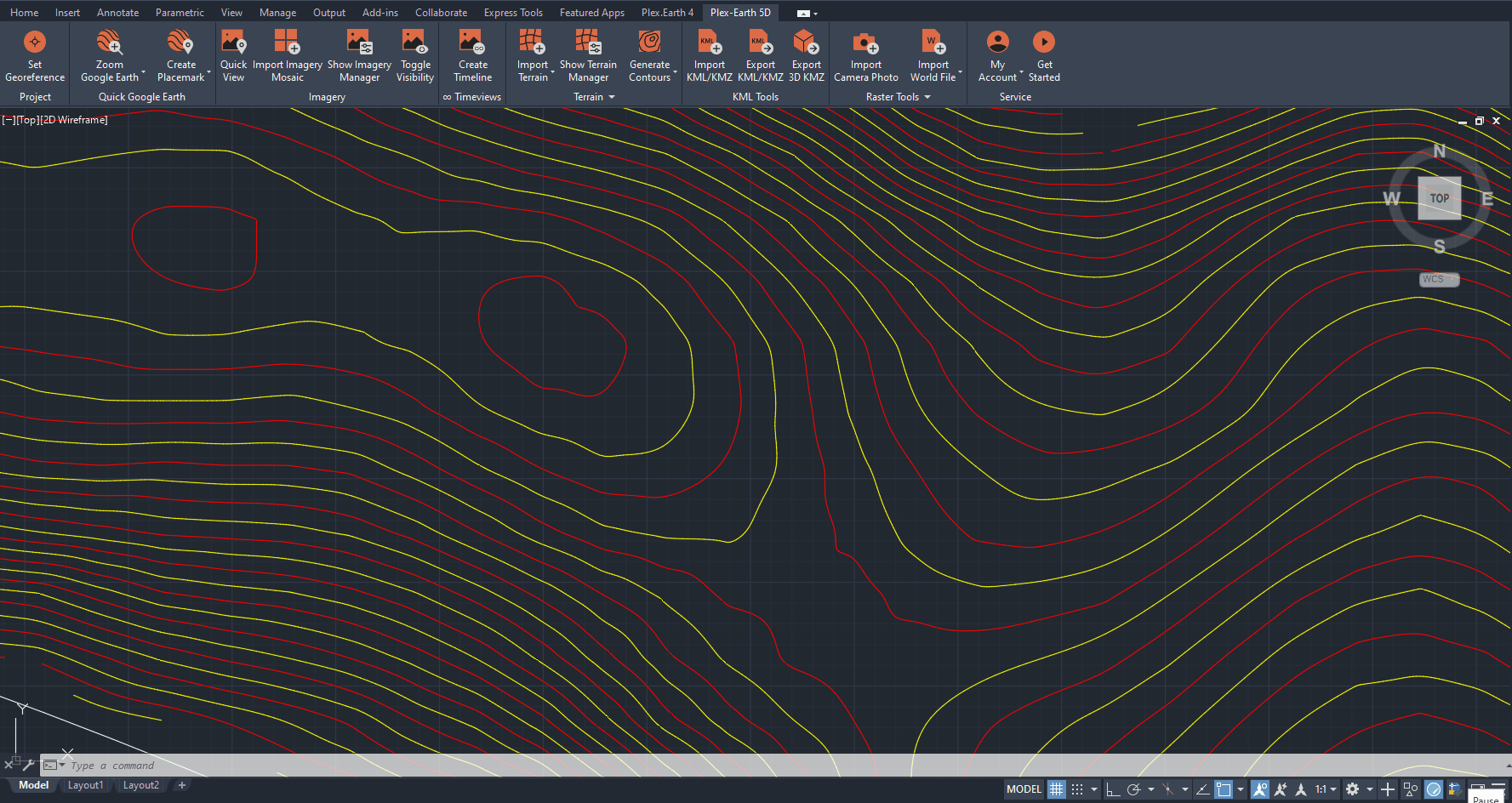The height and width of the screenshot is (803, 1512).
Task: Open the Plex.Earth 4 ribbon tab
Action: coord(667,13)
